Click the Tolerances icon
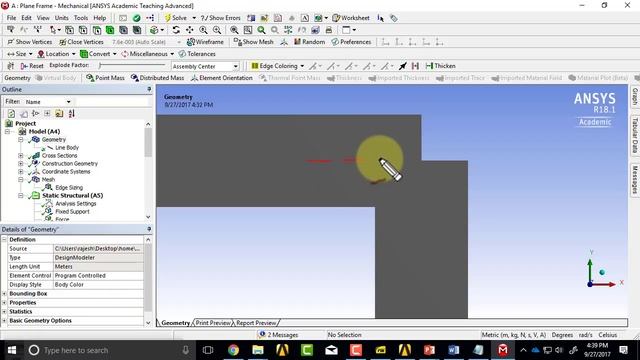This screenshot has height=360, width=640. coord(182,54)
